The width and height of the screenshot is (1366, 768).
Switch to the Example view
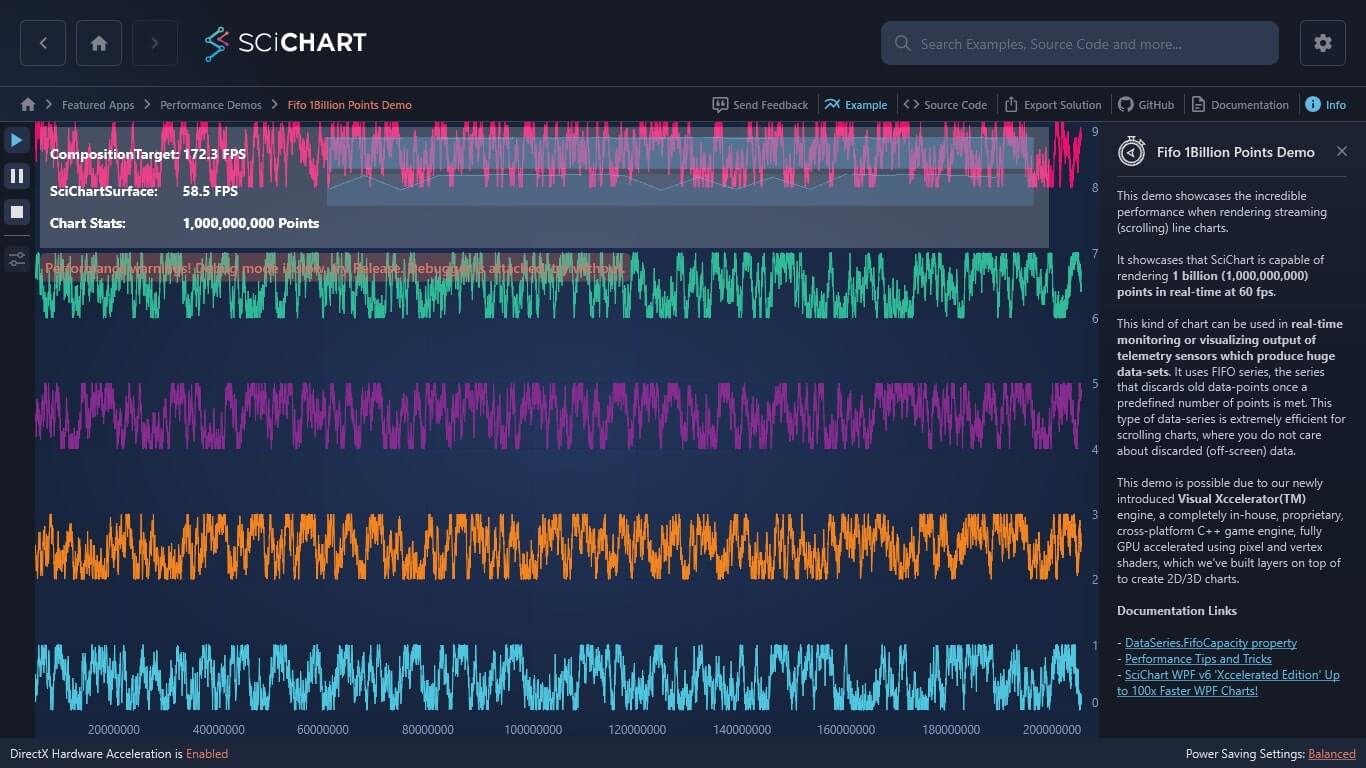click(x=856, y=104)
